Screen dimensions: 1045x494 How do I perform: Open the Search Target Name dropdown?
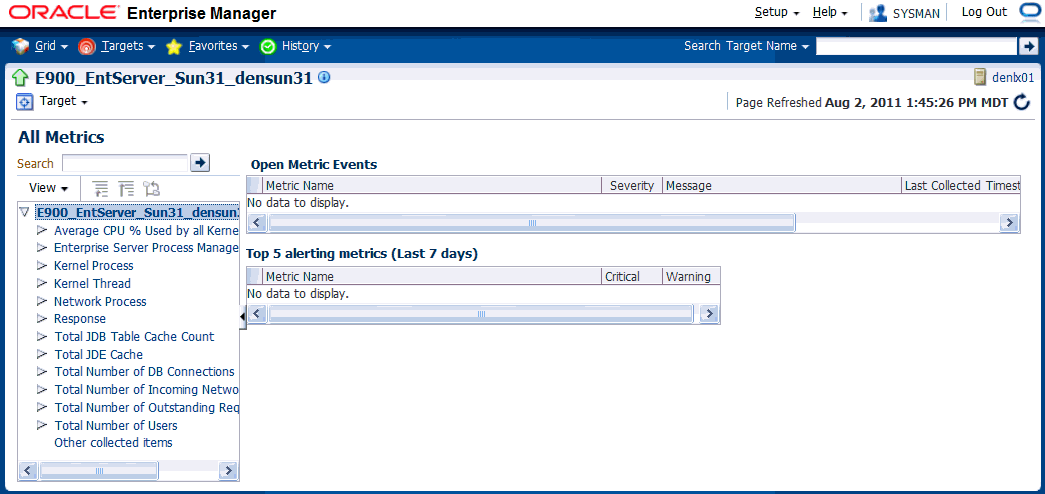coord(746,46)
